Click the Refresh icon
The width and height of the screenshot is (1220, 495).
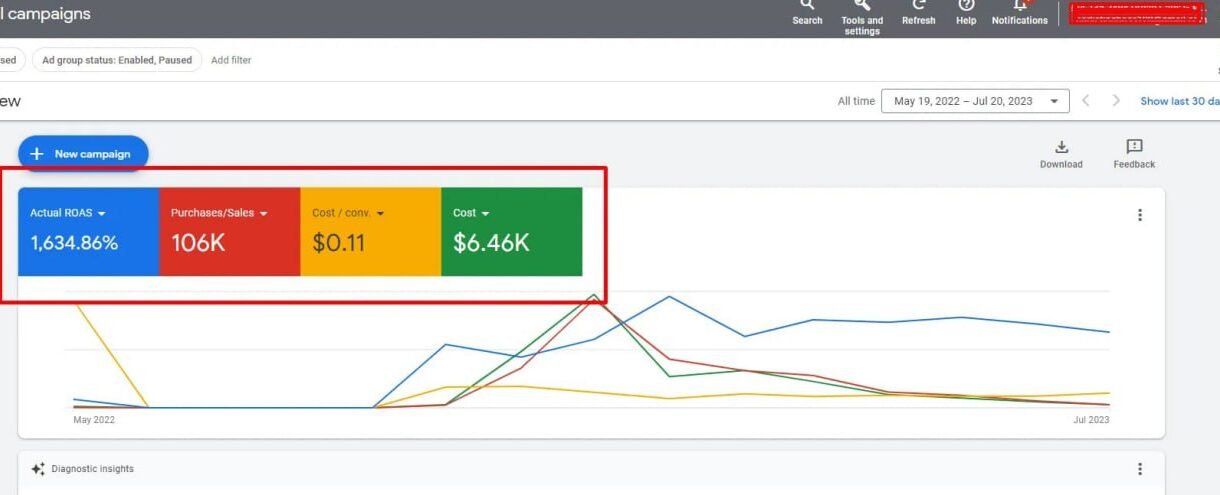pyautogui.click(x=918, y=10)
